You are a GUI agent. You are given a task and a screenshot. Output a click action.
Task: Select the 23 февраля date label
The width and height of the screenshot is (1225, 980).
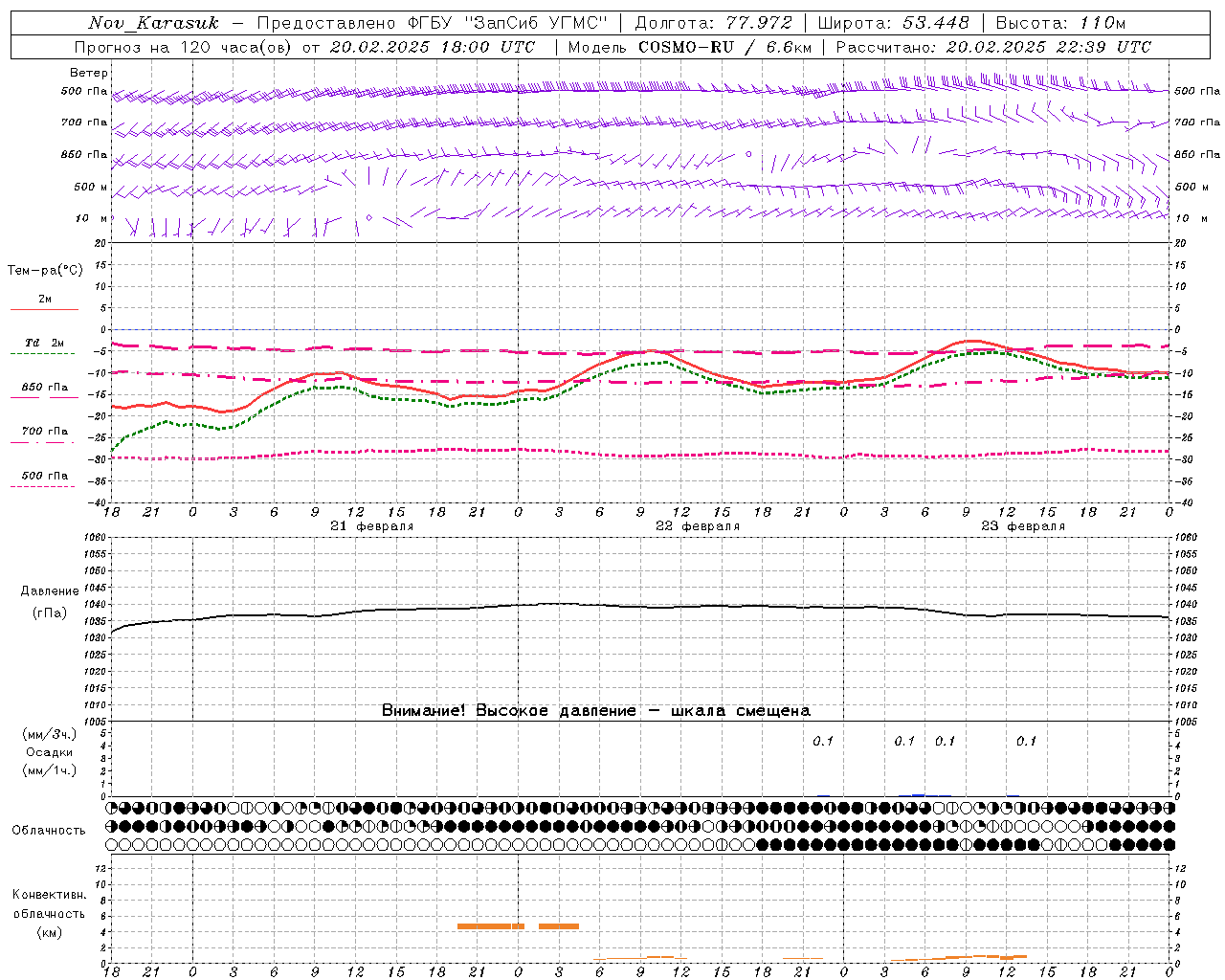click(x=1023, y=526)
